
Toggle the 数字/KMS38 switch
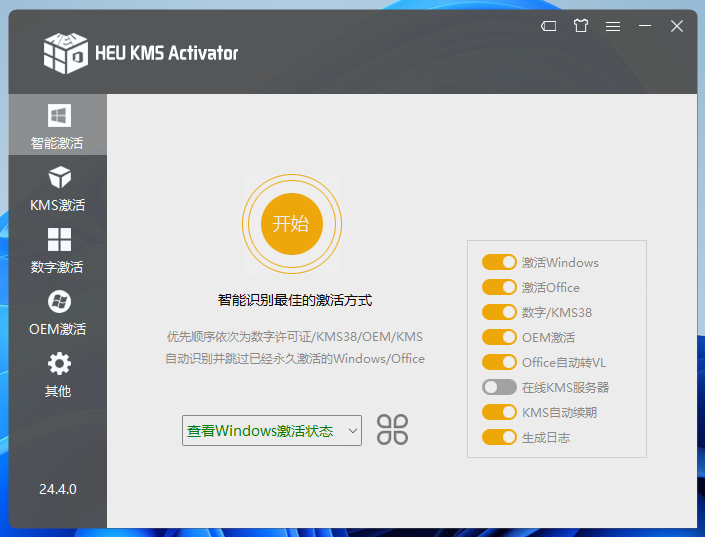(499, 312)
